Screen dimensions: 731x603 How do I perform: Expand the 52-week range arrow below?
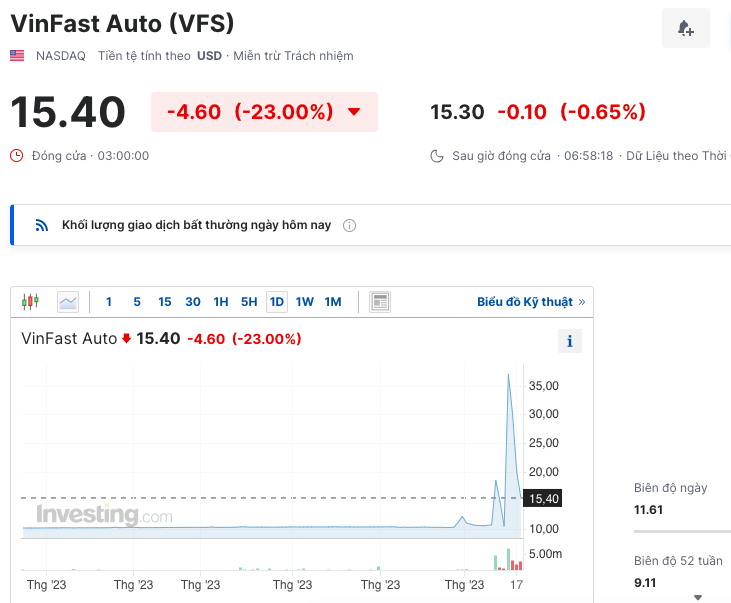(696, 596)
